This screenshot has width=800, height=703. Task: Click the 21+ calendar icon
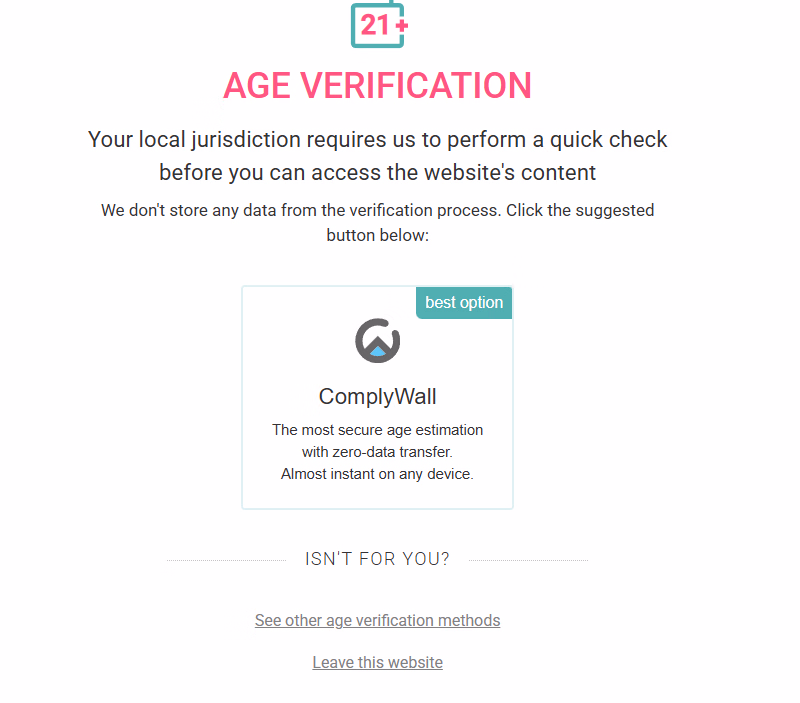tap(379, 24)
